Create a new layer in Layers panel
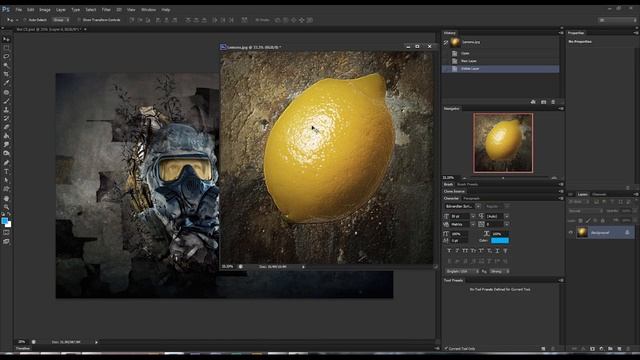 619,349
